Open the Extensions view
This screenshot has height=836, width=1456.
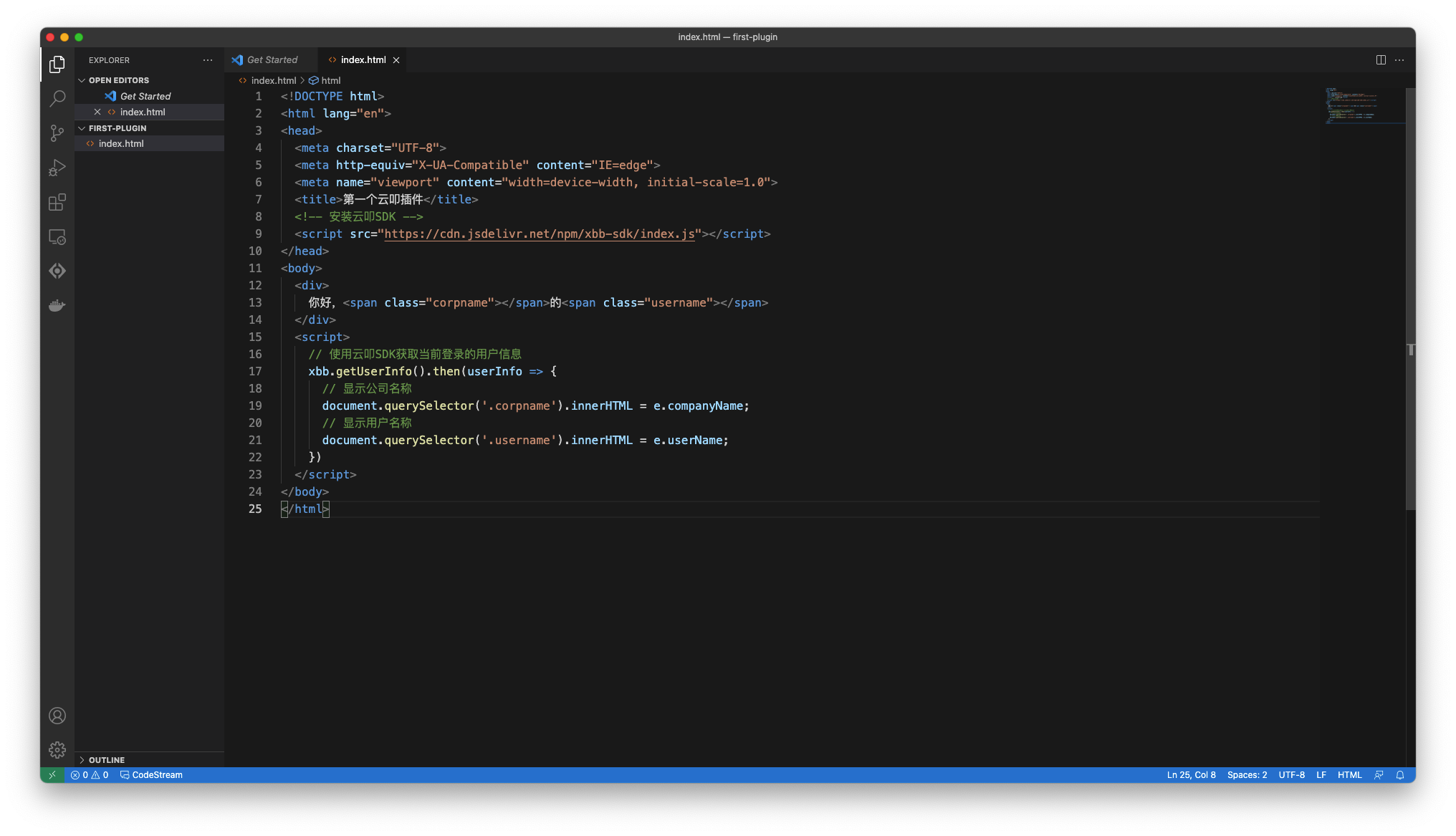pyautogui.click(x=57, y=202)
